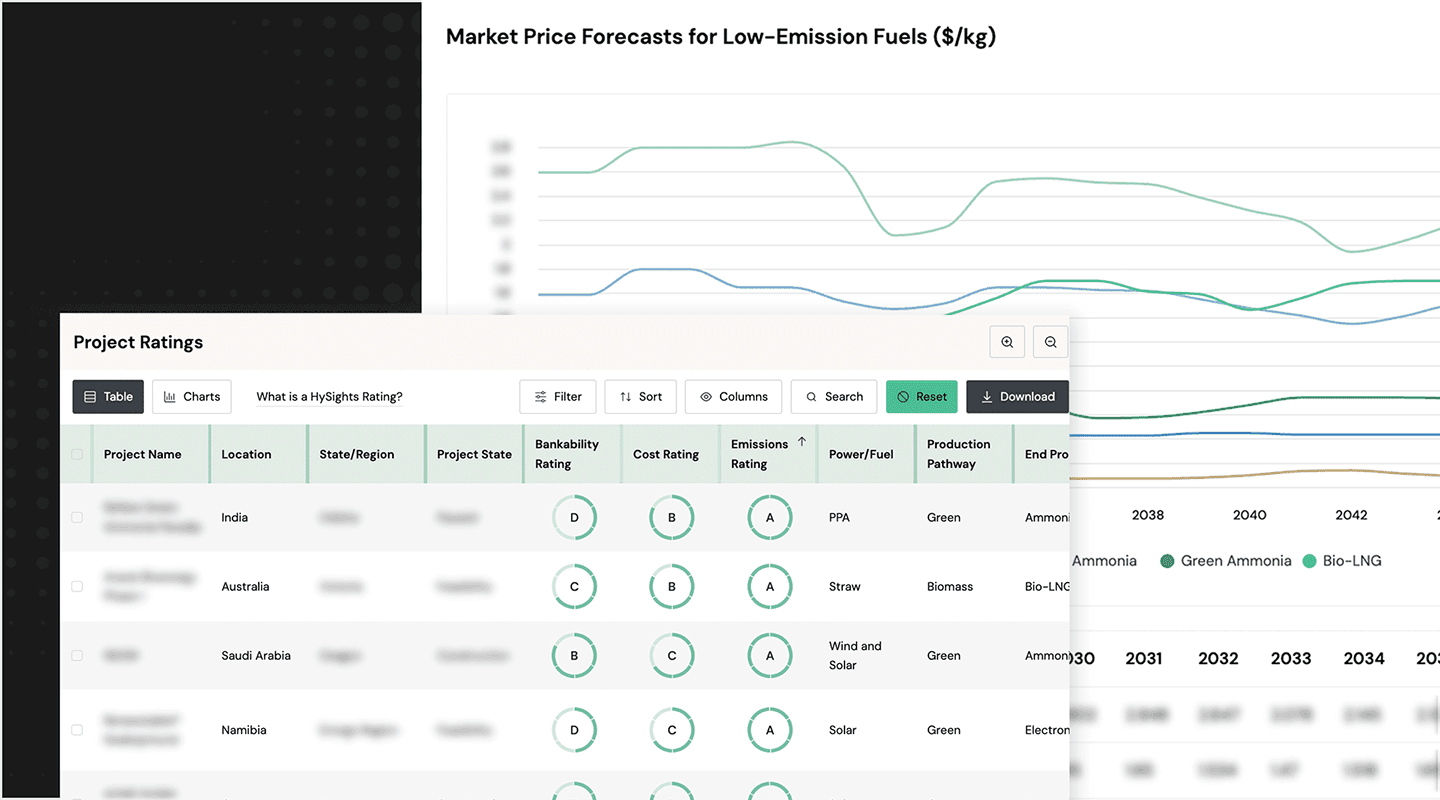Click the ascending sort arrow on Emissions Rating
Viewport: 1440px width, 800px height.
[x=801, y=442]
